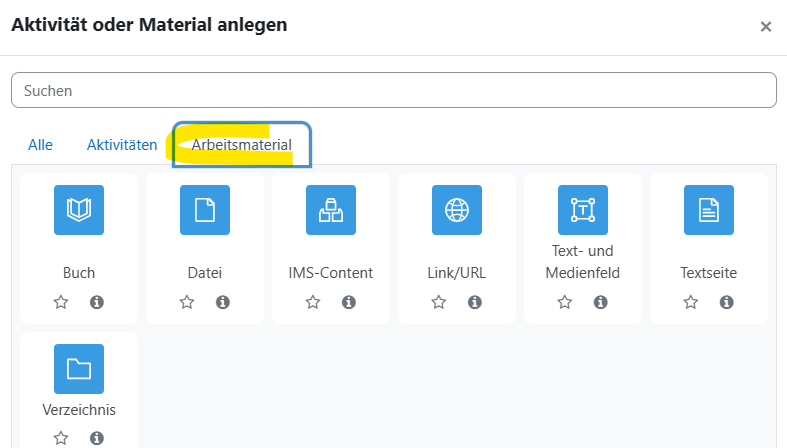Select the Textseite page icon

709,210
